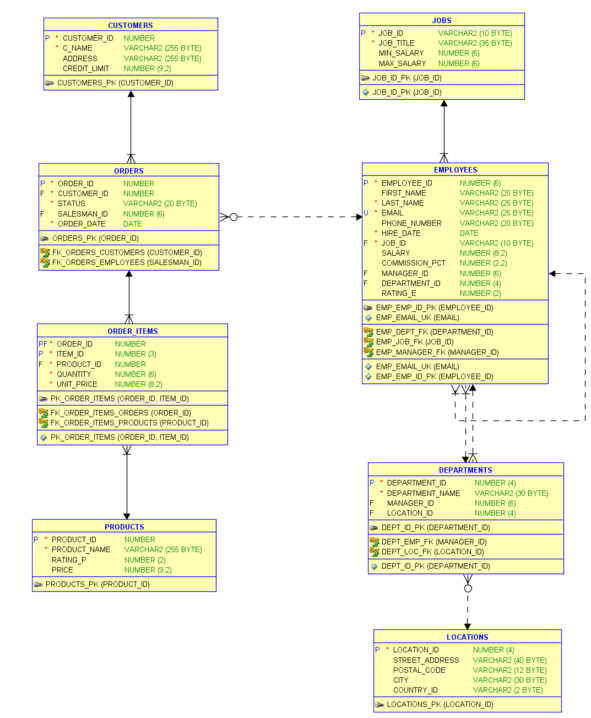
Task: Select the DEPARTMENTS table title
Action: pyautogui.click(x=465, y=470)
